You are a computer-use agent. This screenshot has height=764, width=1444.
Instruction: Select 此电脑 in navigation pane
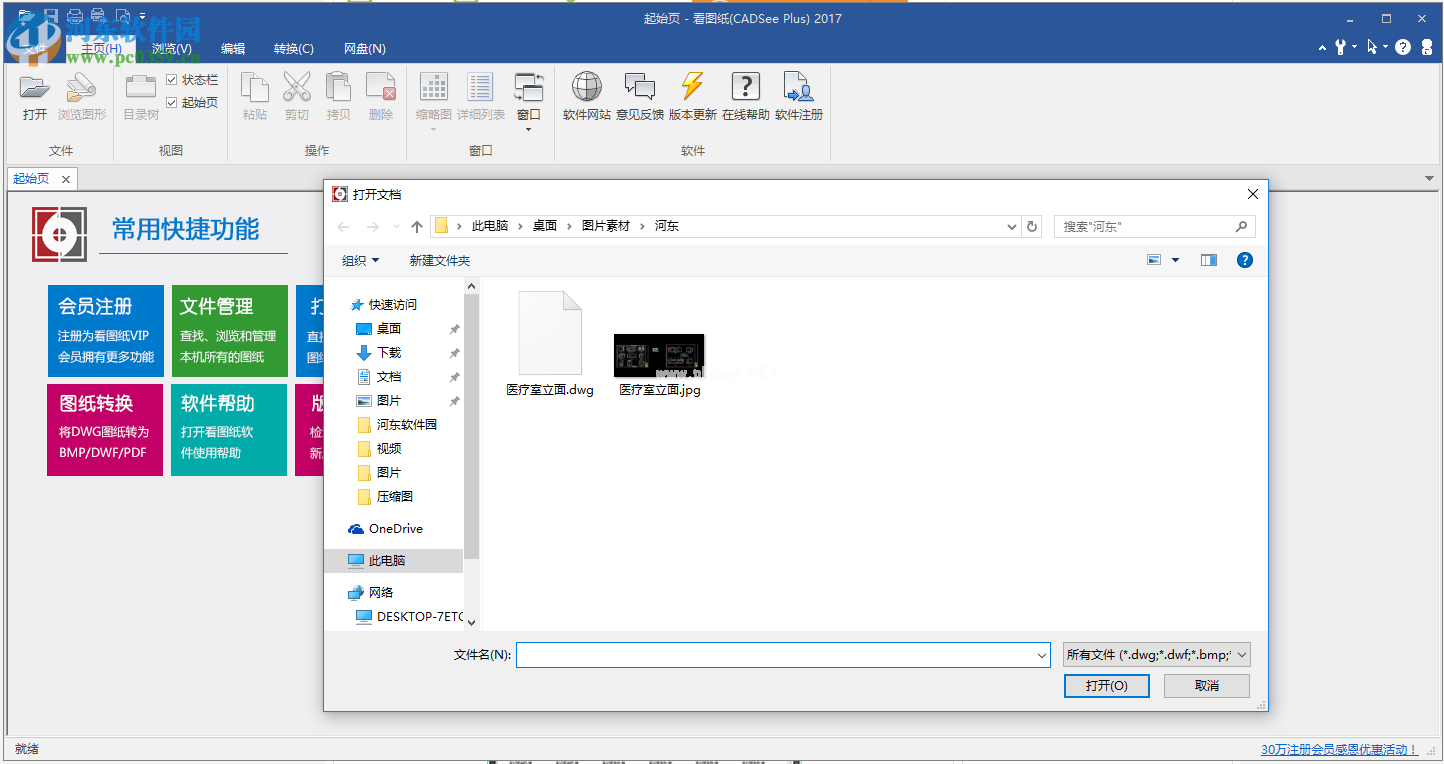click(x=394, y=561)
